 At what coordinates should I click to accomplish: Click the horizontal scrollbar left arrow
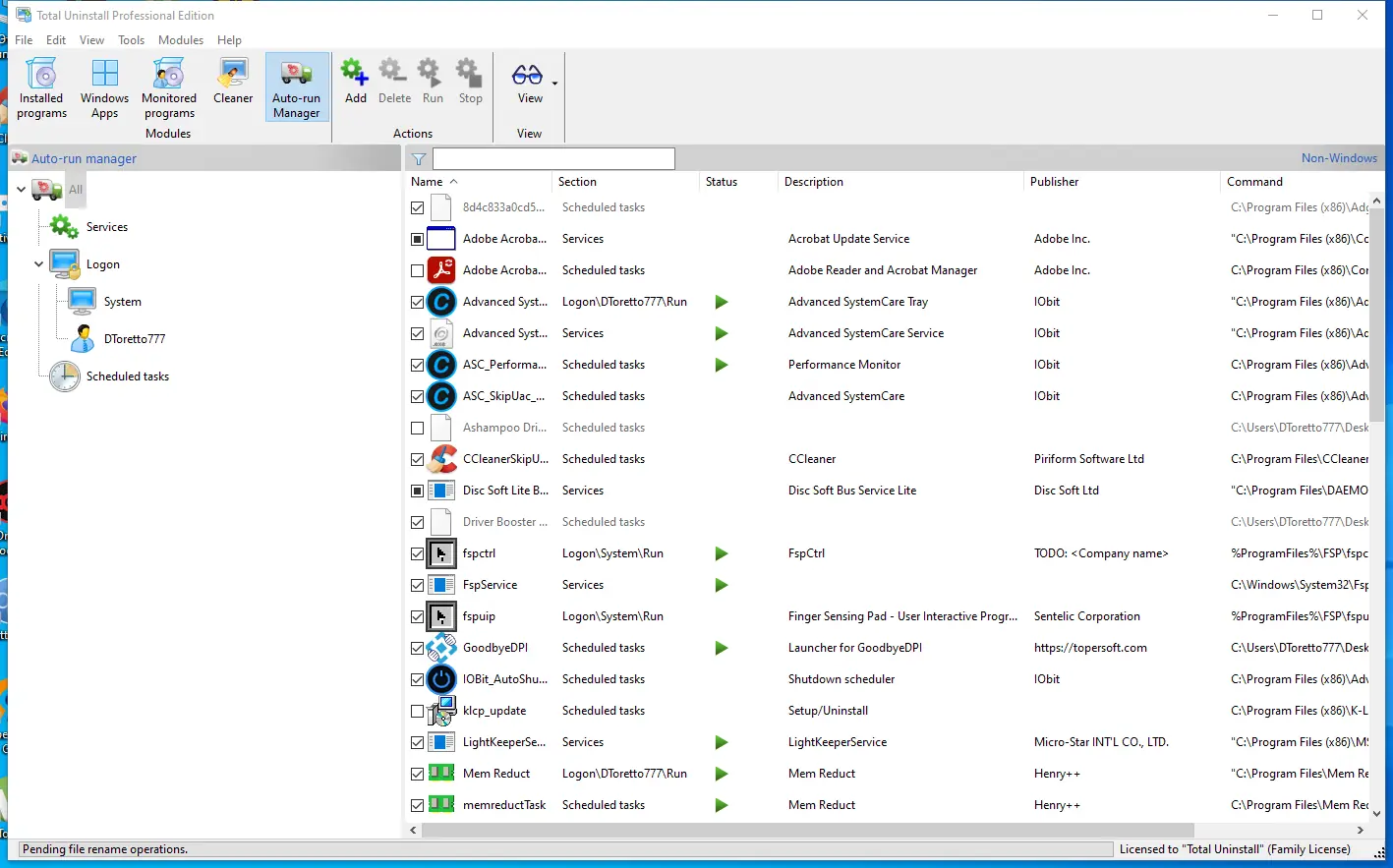click(414, 831)
